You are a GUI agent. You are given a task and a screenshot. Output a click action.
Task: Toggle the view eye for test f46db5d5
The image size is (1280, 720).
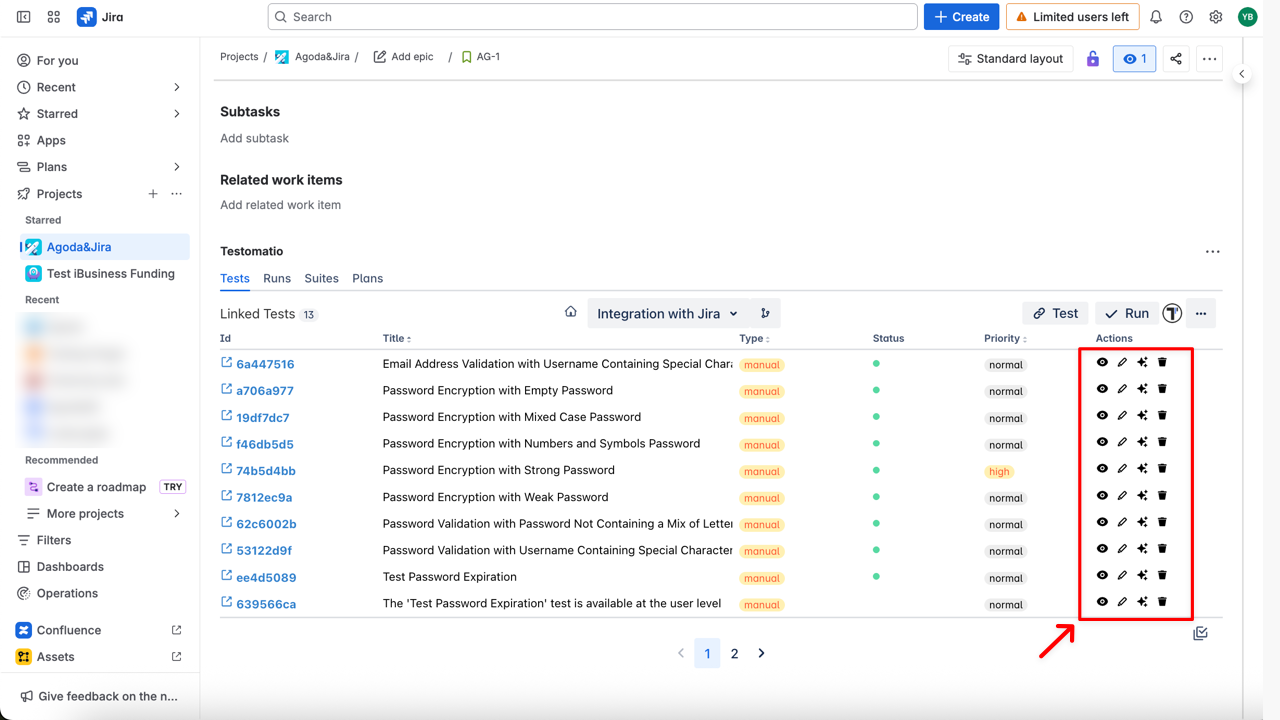1102,442
